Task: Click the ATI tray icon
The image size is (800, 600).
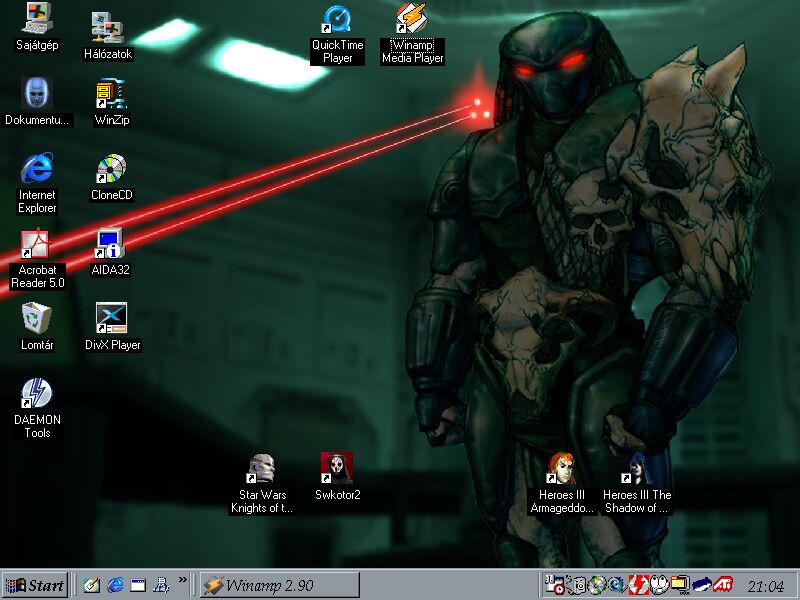Action: point(722,585)
